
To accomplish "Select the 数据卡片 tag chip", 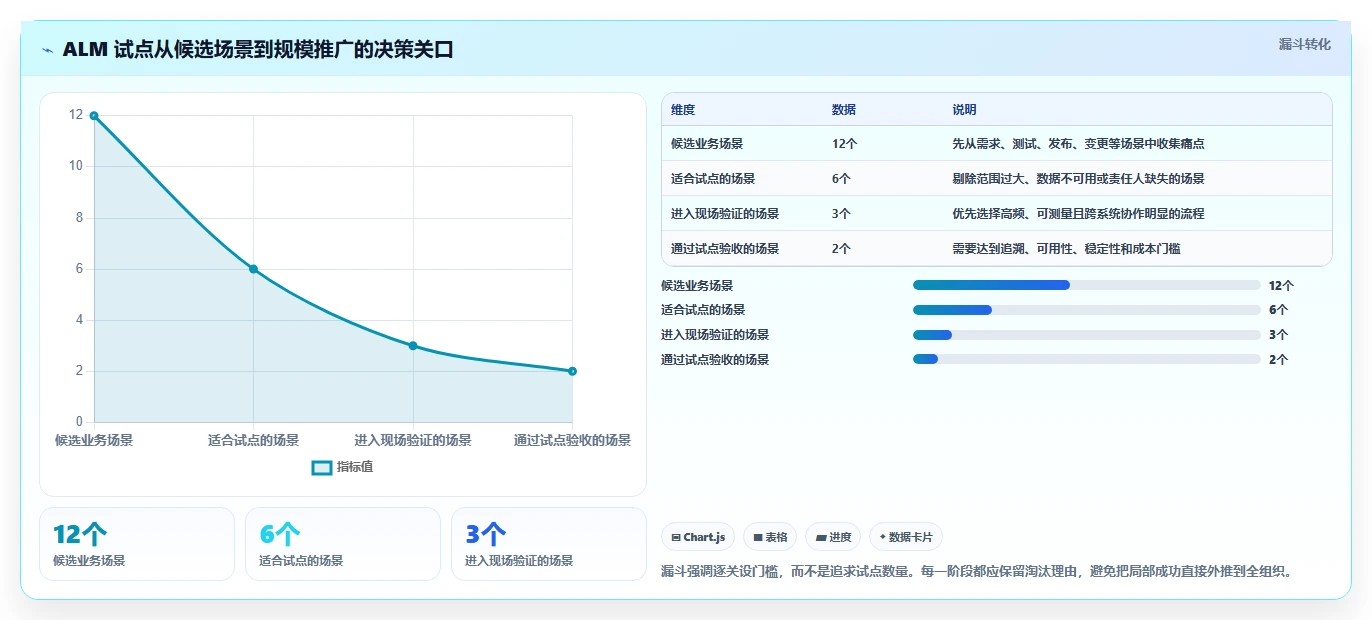I will tap(906, 537).
